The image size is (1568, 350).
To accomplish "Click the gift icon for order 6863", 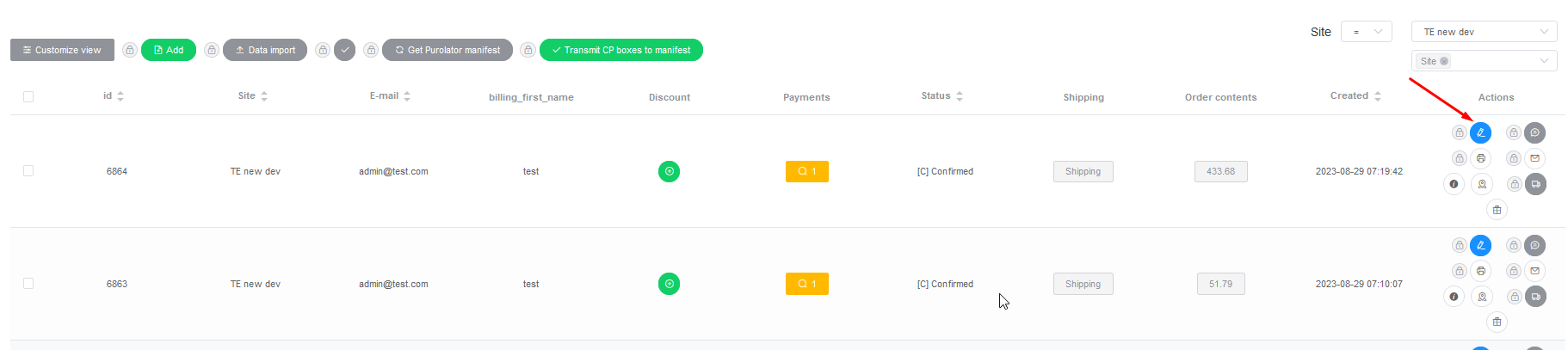I will point(1497,322).
